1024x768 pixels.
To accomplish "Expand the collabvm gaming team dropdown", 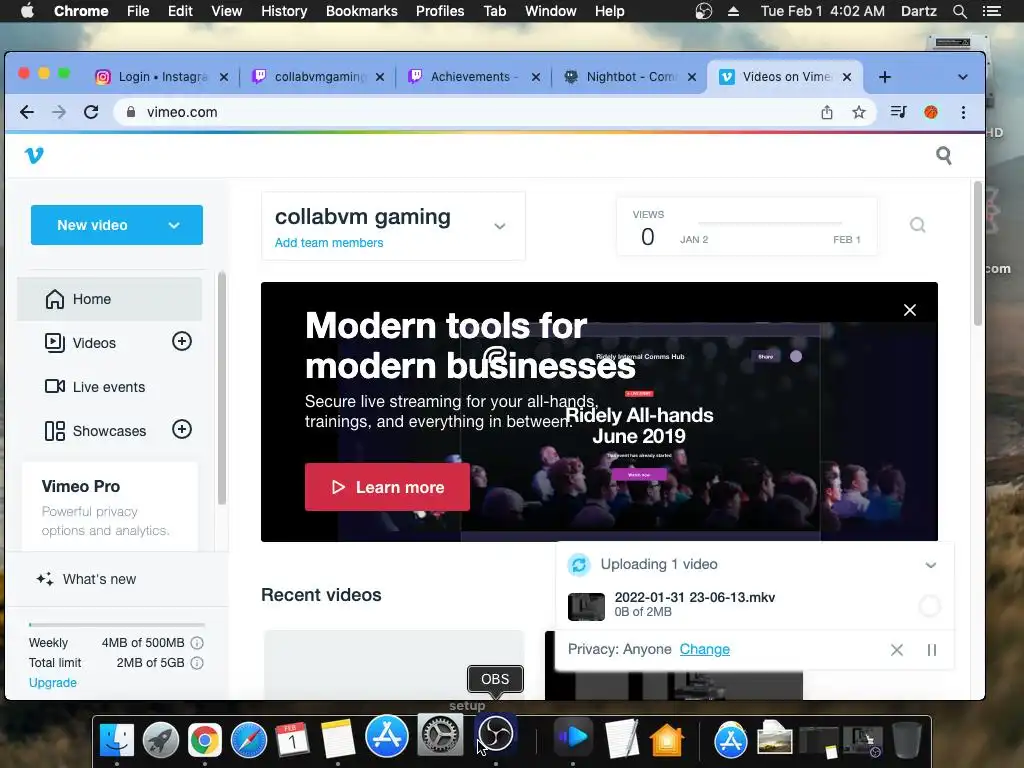I will click(x=500, y=226).
